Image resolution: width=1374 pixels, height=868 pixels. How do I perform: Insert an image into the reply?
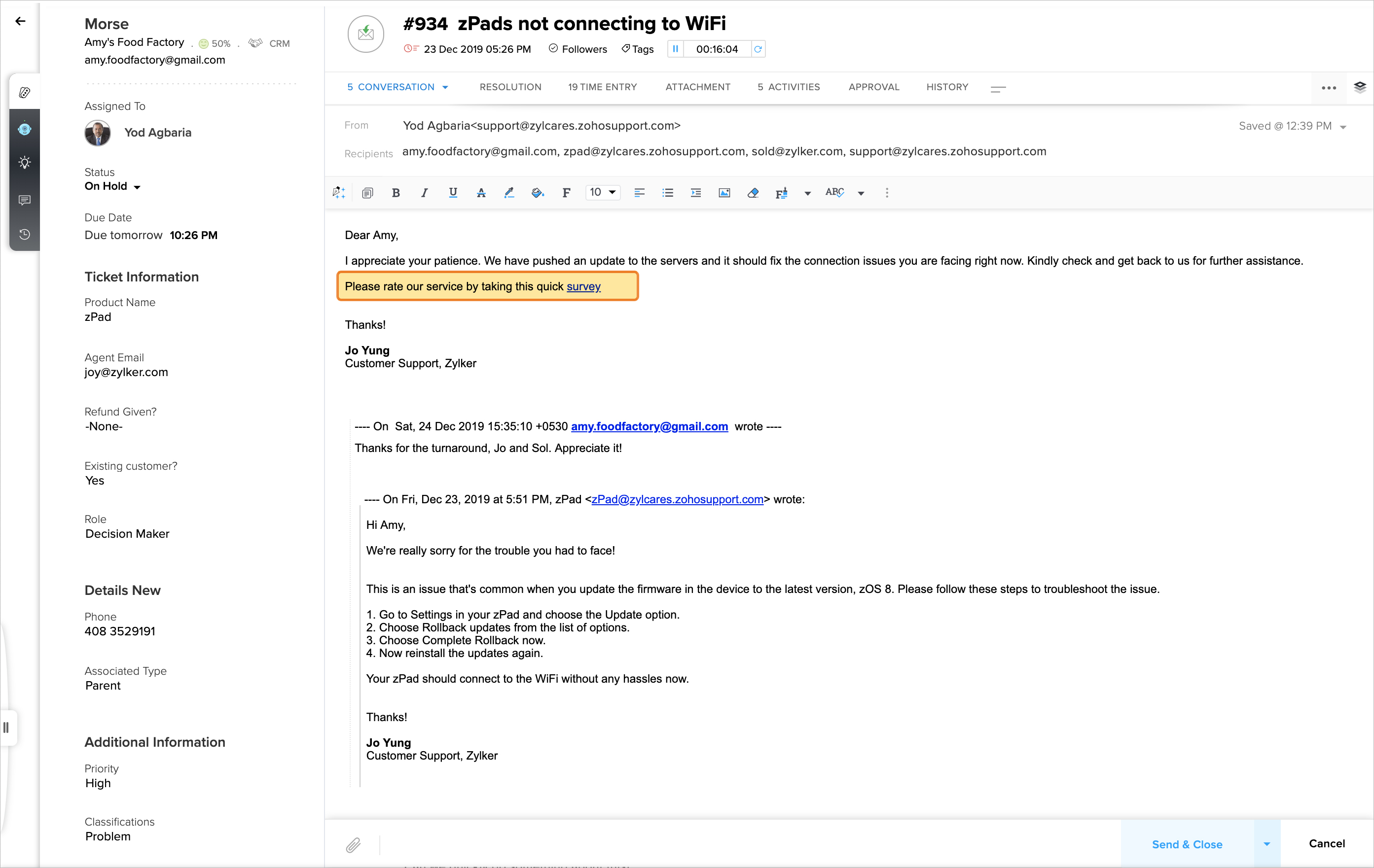724,193
